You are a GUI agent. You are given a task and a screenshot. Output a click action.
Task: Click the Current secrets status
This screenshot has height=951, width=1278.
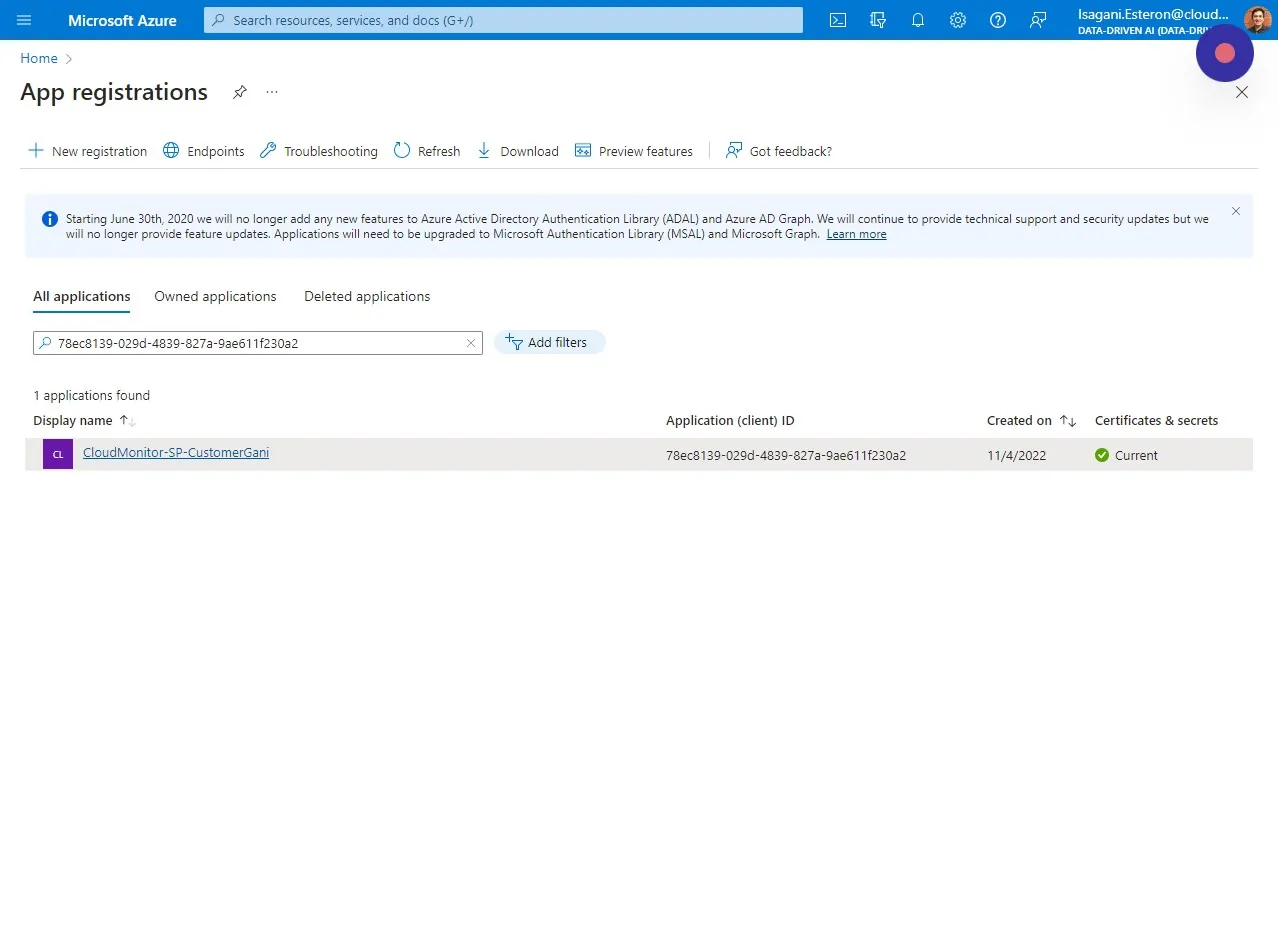tap(1136, 455)
